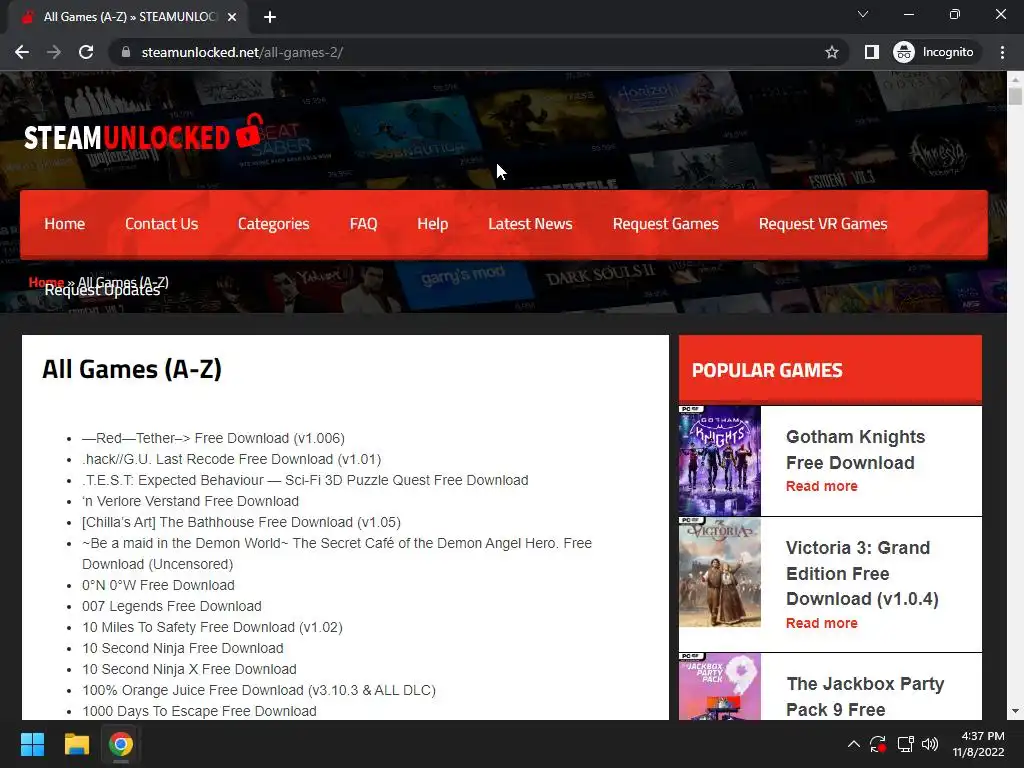Image resolution: width=1024 pixels, height=768 pixels.
Task: Open the Help nav item
Action: point(432,224)
